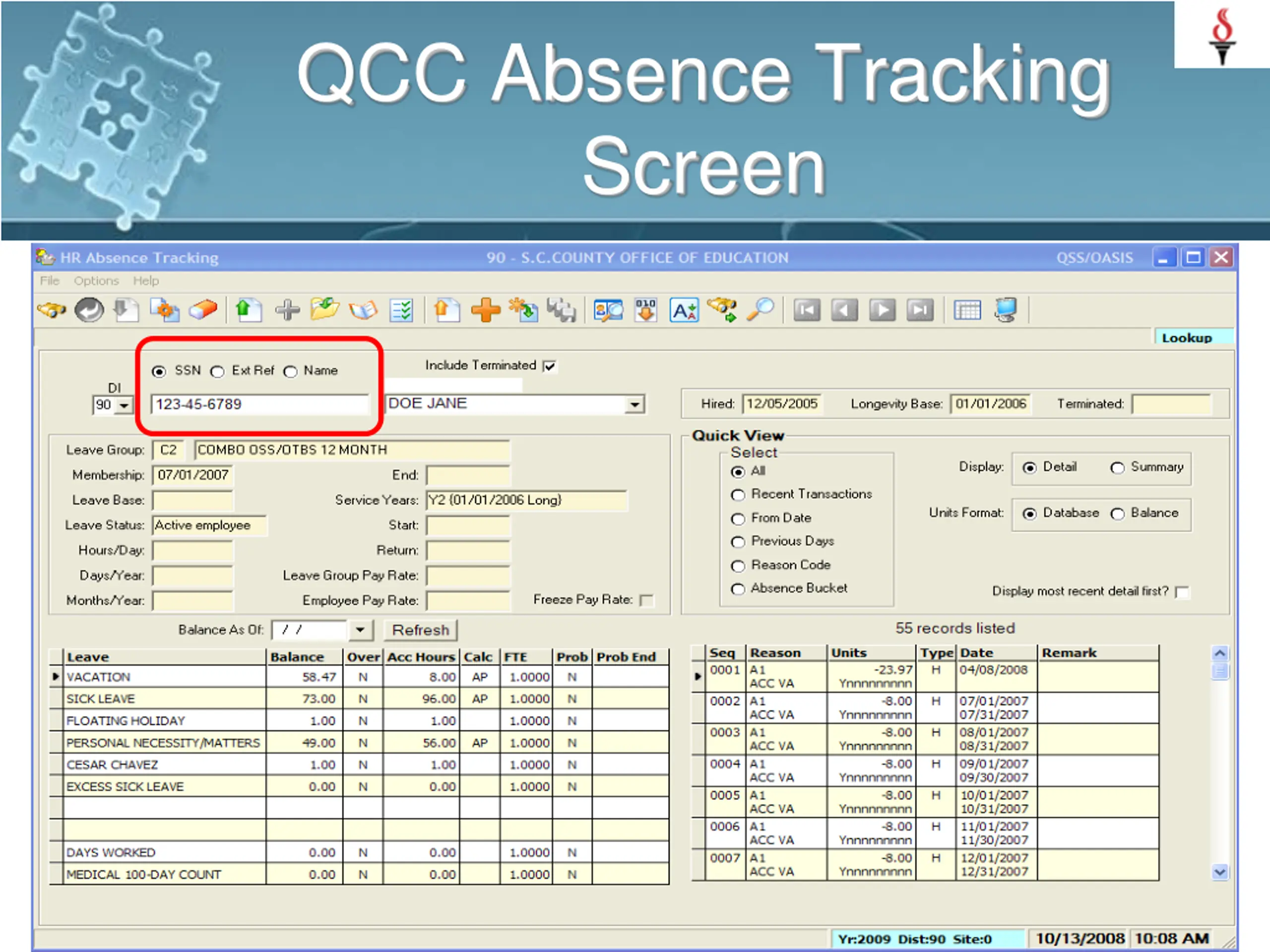Select the SICK LEAVE row
This screenshot has height=952, width=1270.
coord(359,699)
